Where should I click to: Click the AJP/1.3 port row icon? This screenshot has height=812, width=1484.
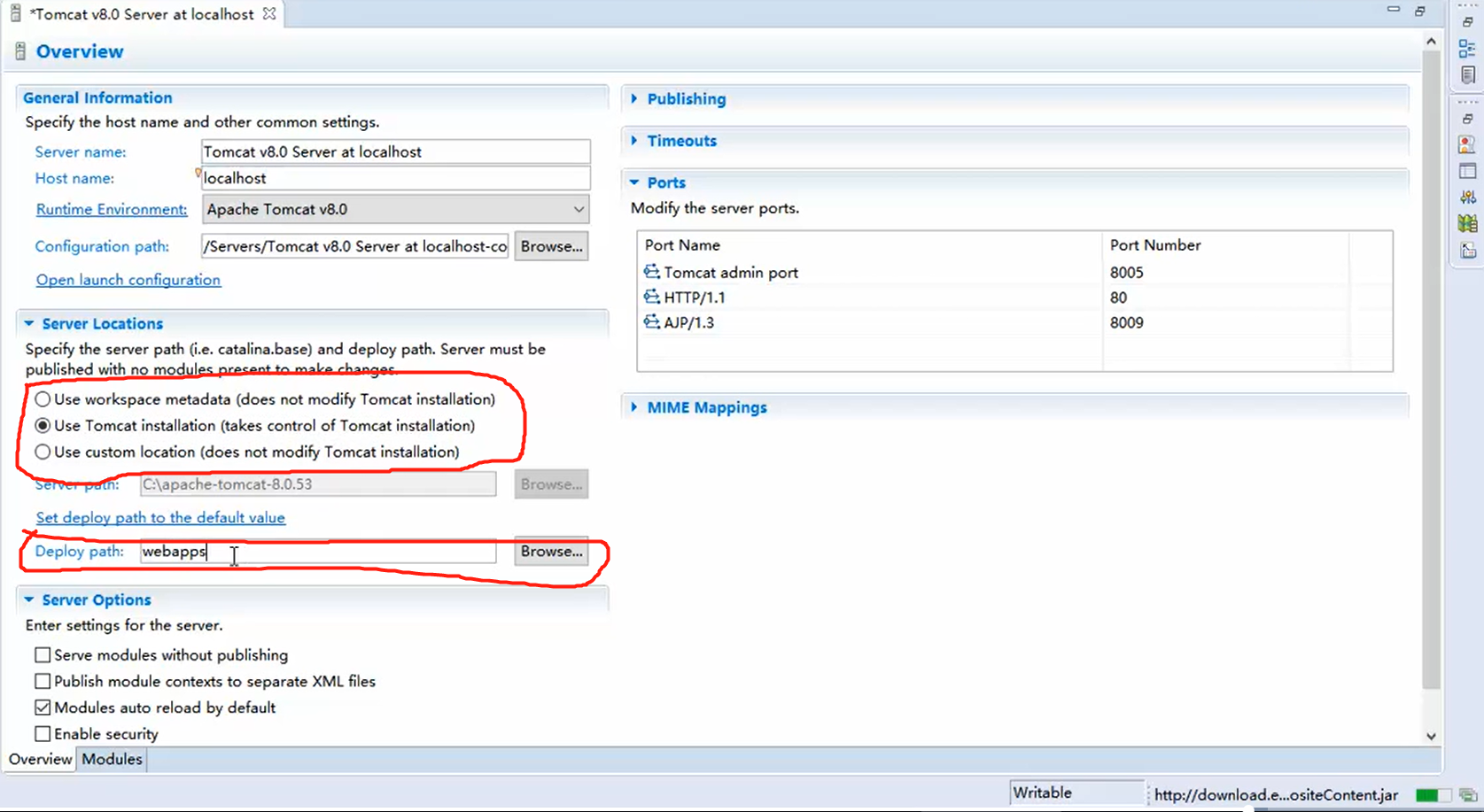pos(652,321)
